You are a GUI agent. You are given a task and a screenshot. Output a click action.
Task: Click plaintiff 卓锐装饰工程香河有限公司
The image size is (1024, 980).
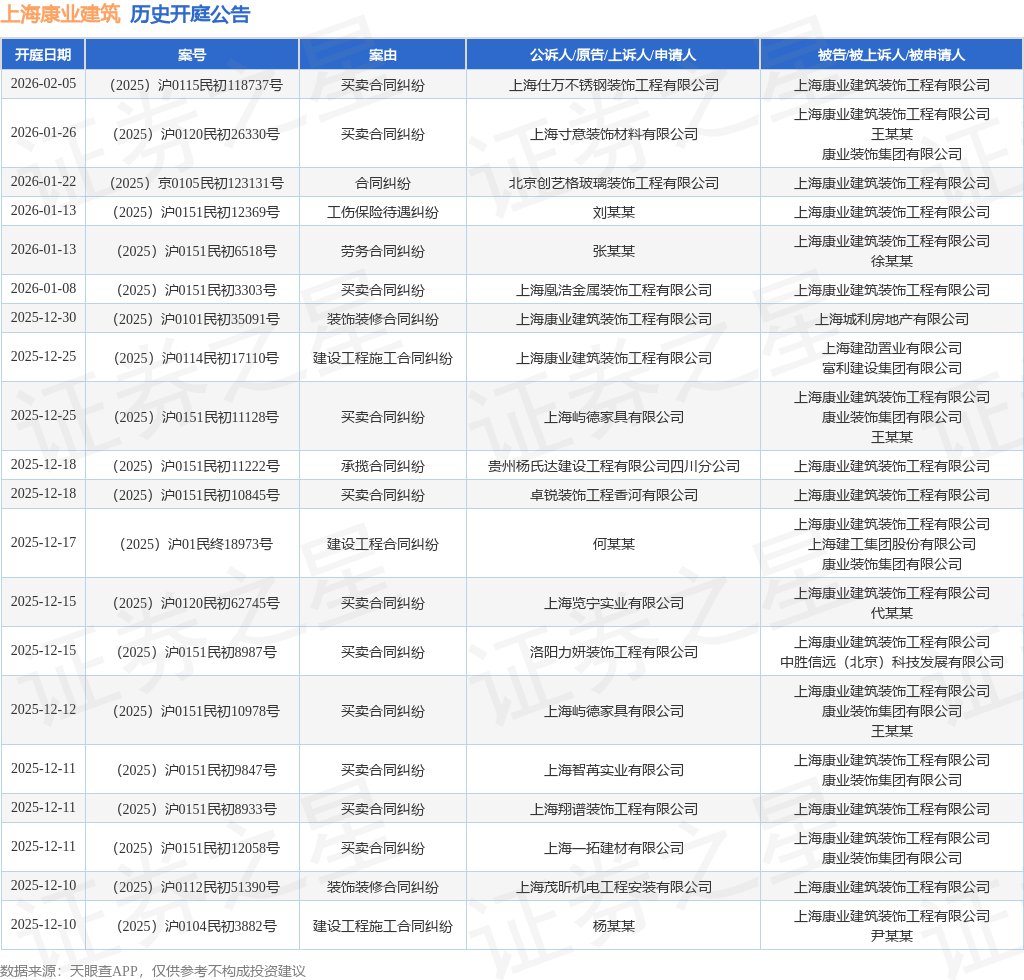click(x=614, y=495)
